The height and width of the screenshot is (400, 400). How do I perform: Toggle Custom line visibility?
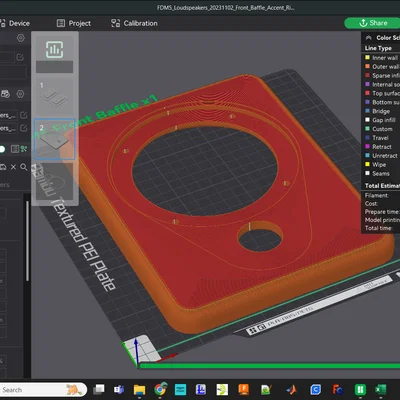379,129
